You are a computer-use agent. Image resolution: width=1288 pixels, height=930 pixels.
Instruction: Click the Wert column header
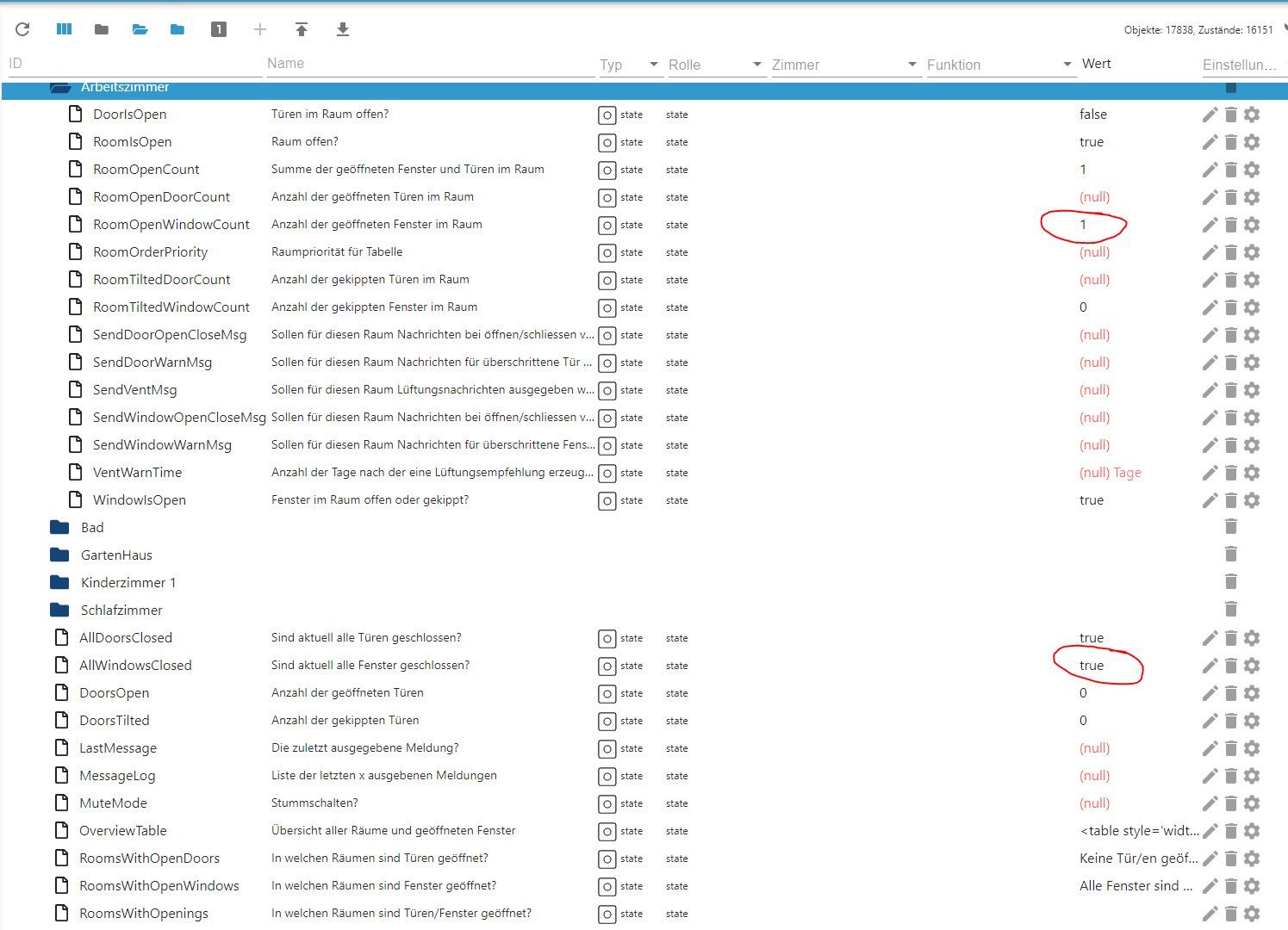1097,64
